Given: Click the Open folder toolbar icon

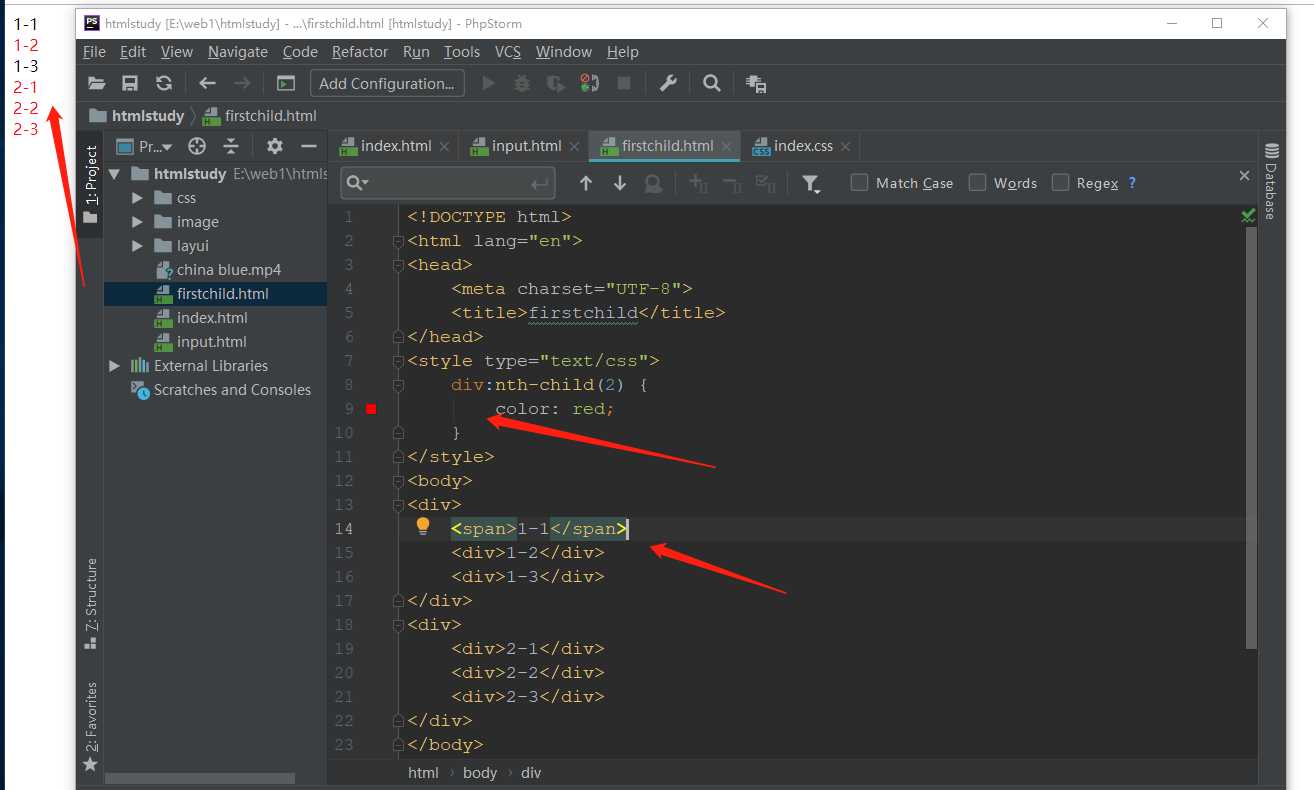Looking at the screenshot, I should coord(97,84).
